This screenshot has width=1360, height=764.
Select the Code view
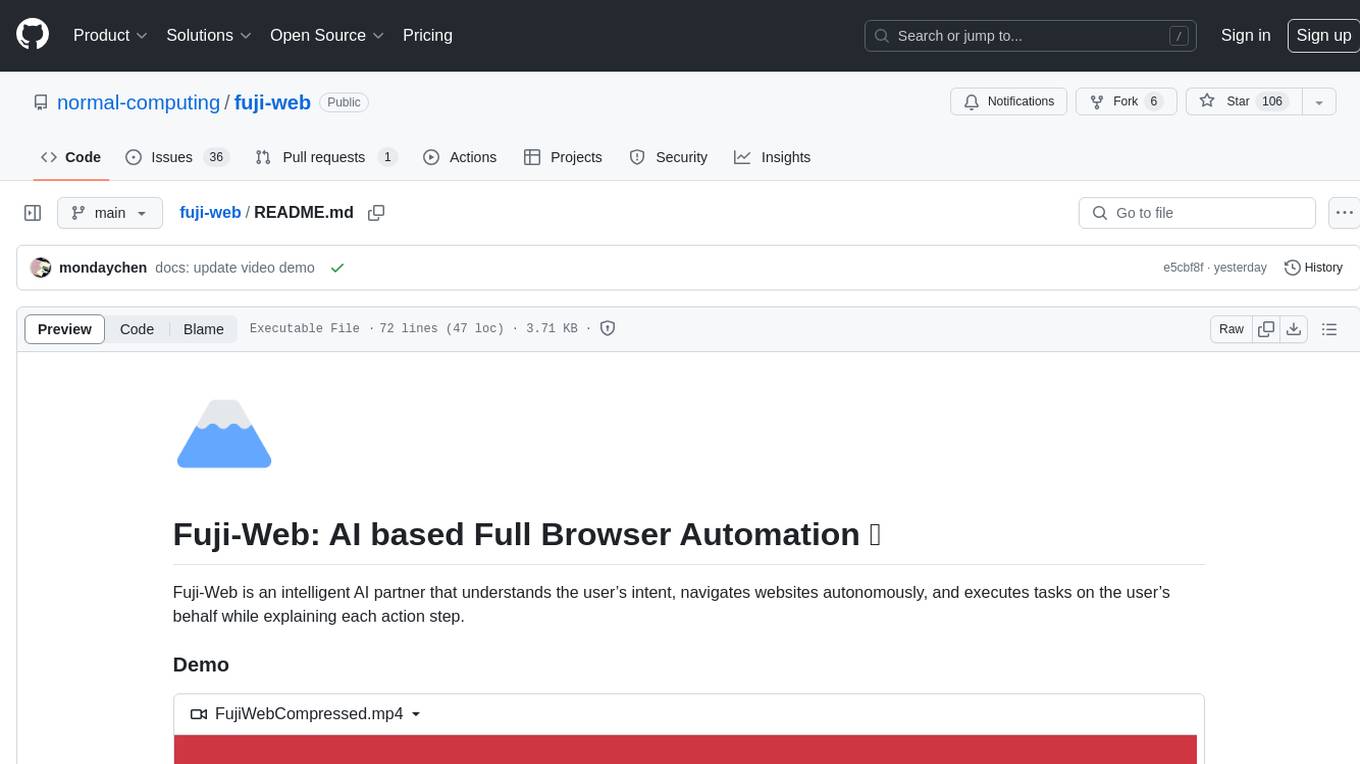(x=137, y=329)
